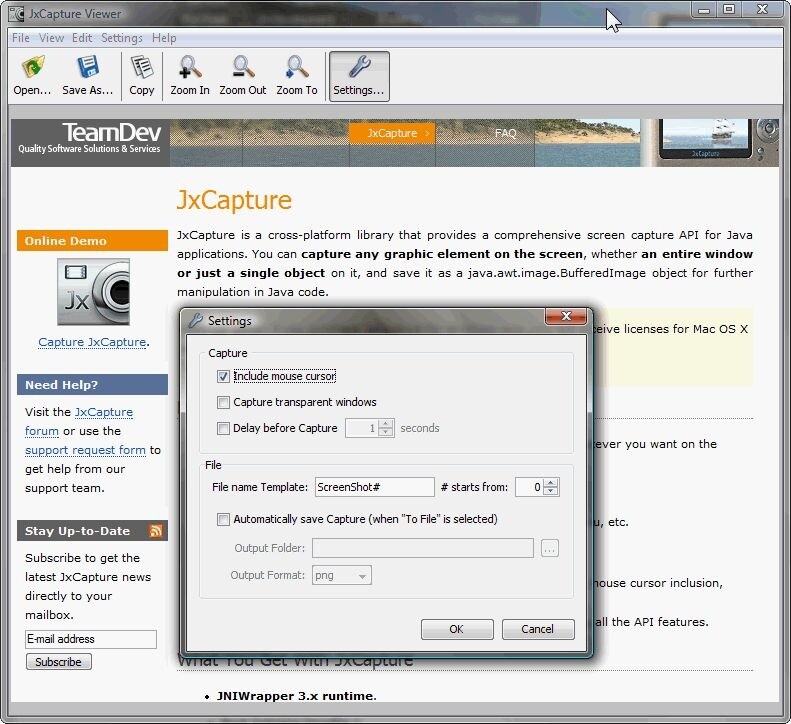The image size is (791, 724).
Task: Click the Online Demo header
Action: (92, 241)
